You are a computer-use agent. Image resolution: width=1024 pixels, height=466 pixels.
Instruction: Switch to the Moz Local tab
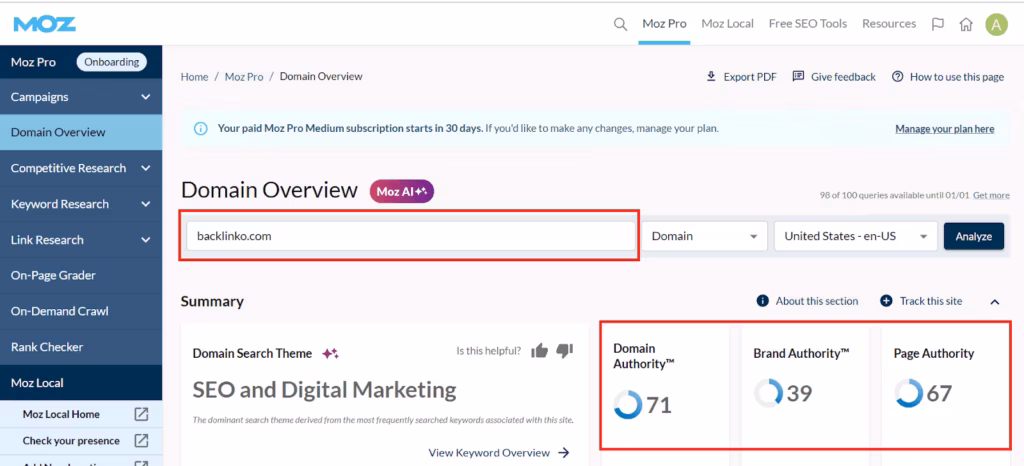click(727, 24)
